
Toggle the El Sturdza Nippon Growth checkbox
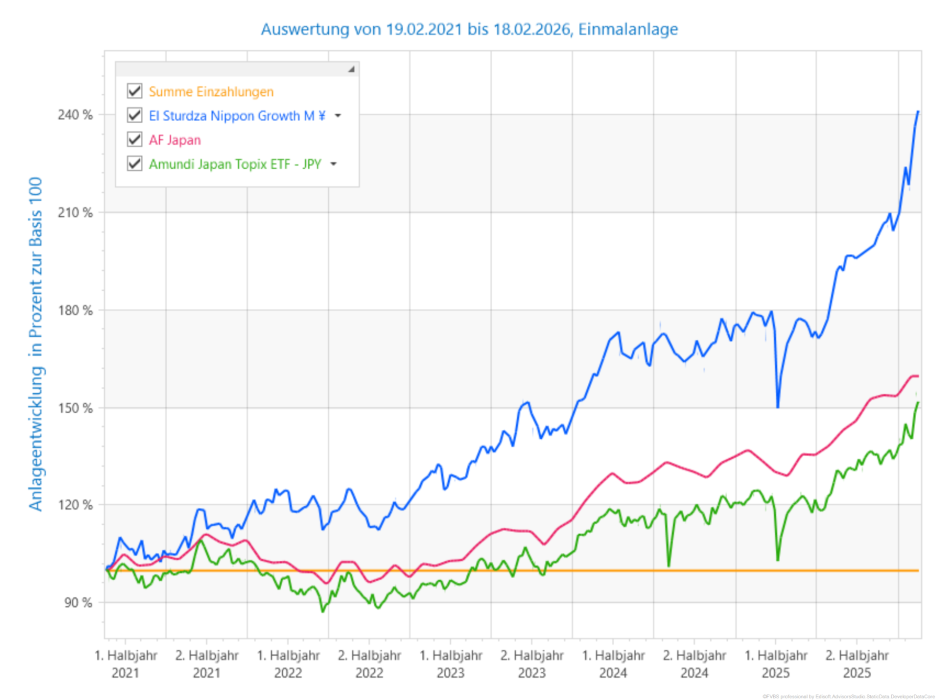click(134, 116)
